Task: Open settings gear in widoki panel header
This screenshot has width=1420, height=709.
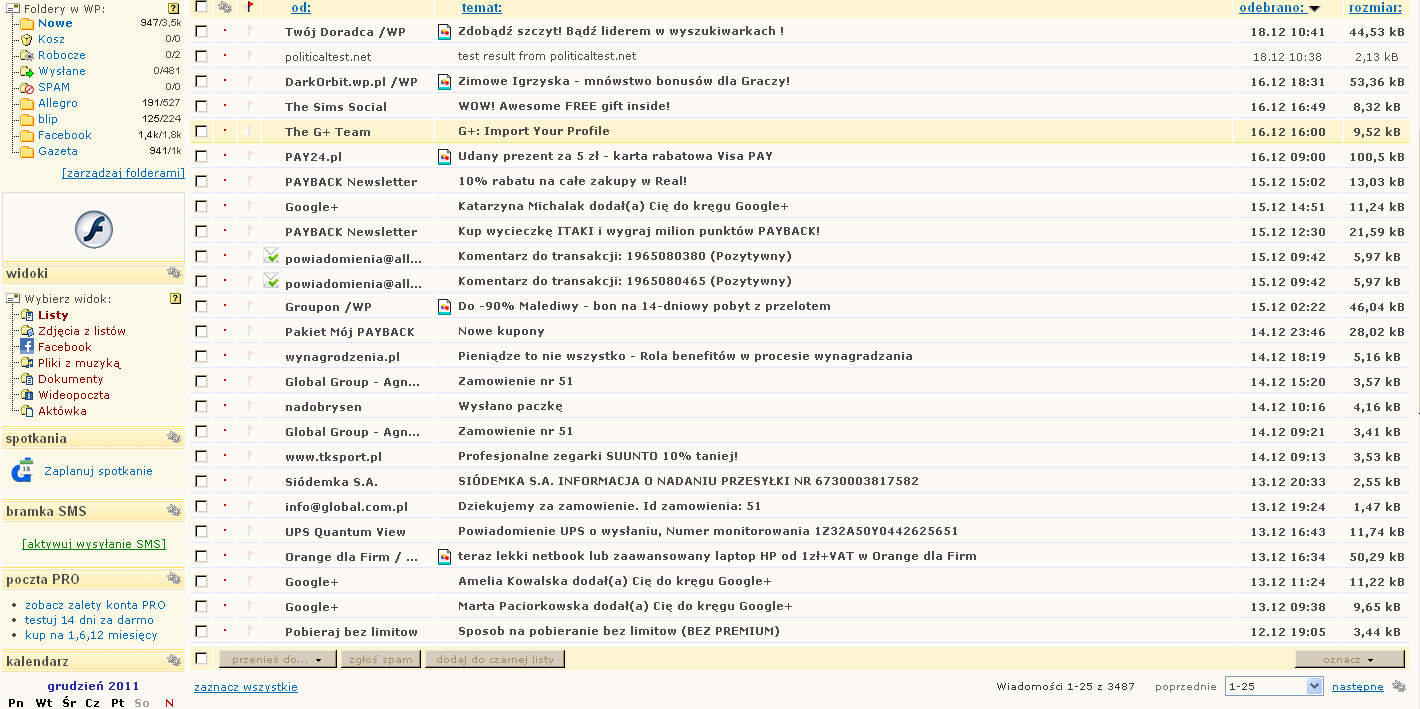Action: pos(174,273)
